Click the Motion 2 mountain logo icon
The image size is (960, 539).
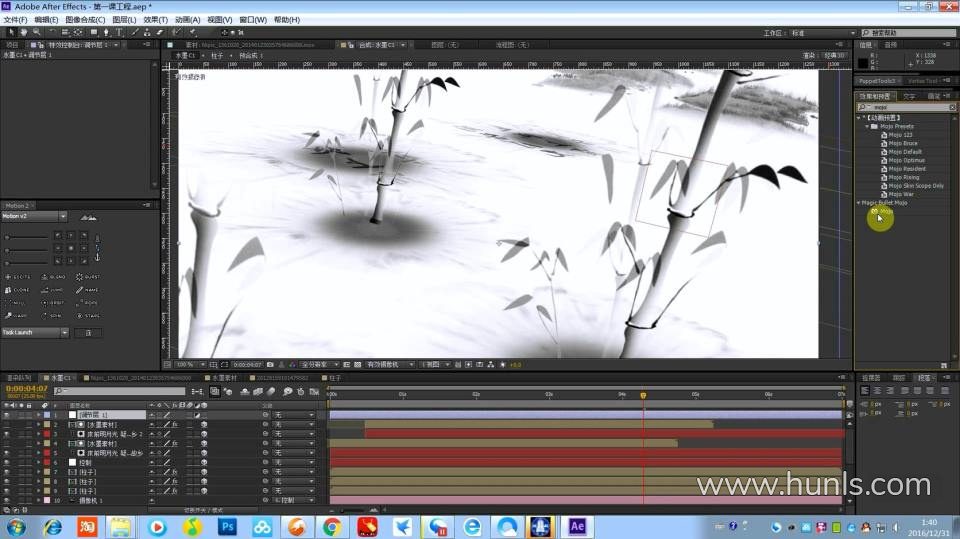coord(88,217)
